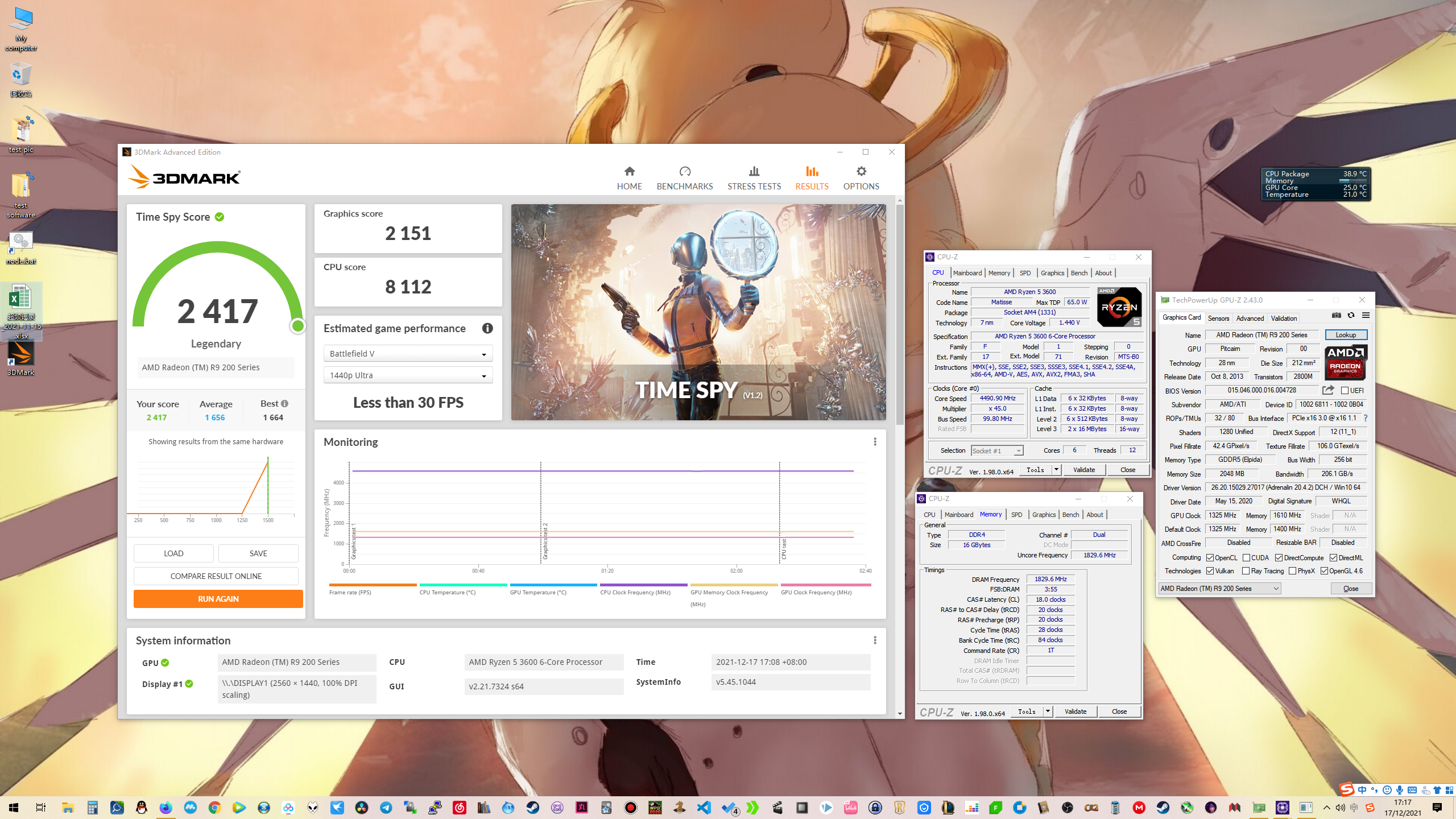Open QQ penguin icon in taskbar
The width and height of the screenshot is (1456, 819).
click(142, 808)
